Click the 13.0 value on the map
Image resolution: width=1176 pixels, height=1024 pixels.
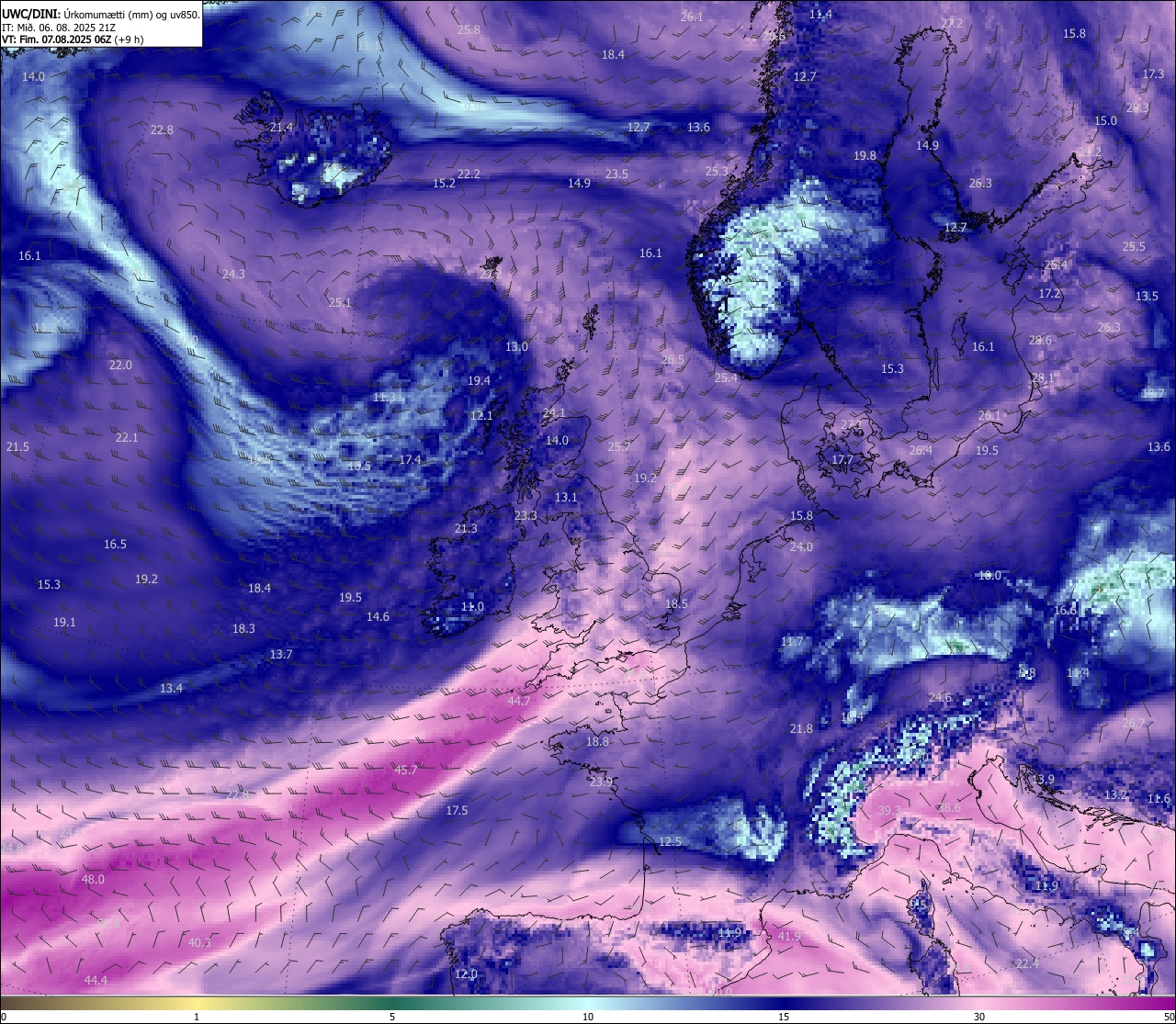point(516,347)
